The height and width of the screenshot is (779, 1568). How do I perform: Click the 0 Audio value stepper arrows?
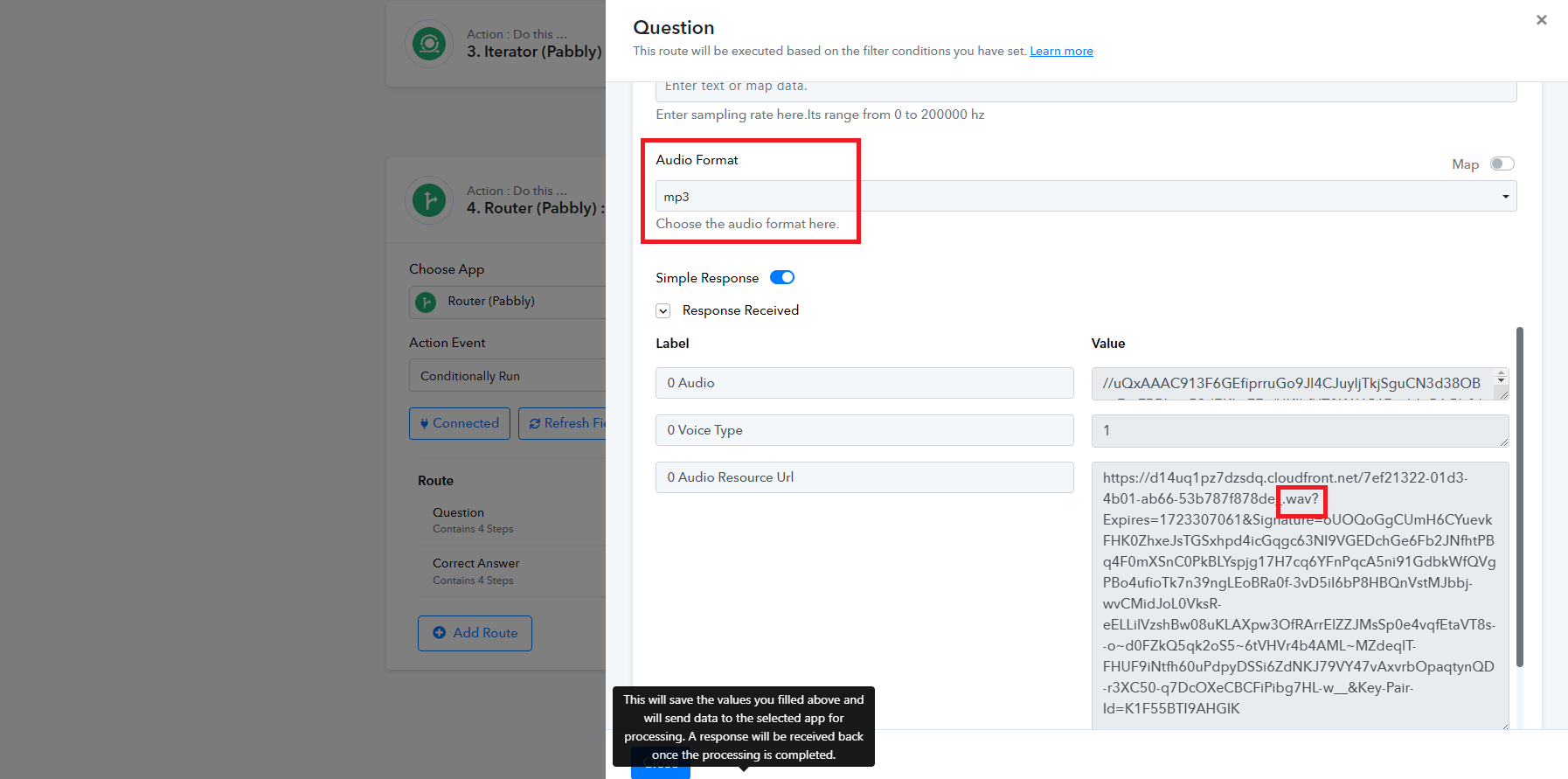tap(1502, 378)
